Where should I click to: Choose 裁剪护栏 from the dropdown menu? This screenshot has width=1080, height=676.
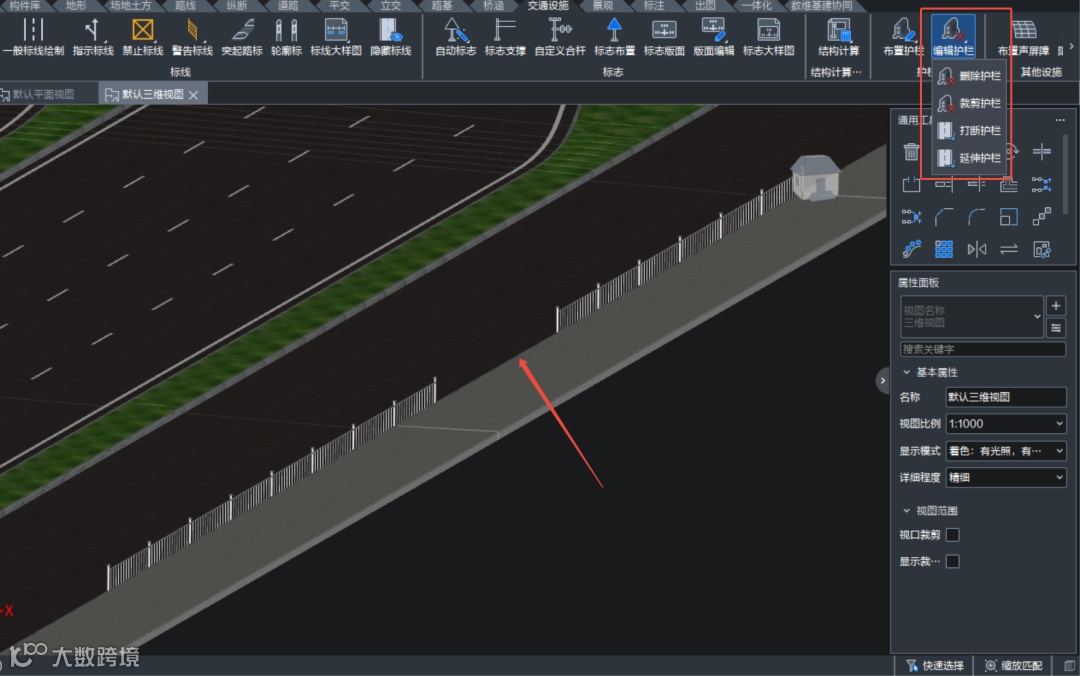(970, 103)
